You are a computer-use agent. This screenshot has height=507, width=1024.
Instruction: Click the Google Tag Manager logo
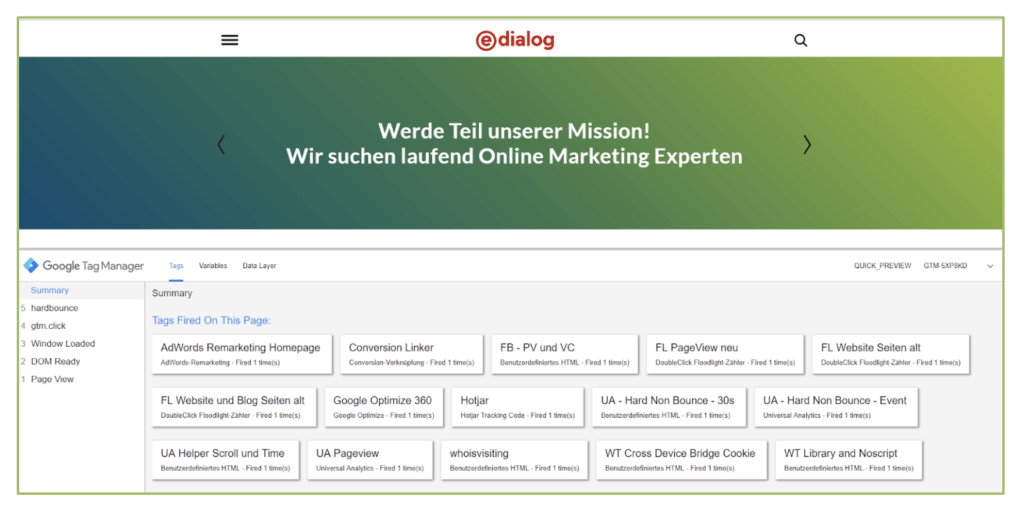click(x=84, y=266)
